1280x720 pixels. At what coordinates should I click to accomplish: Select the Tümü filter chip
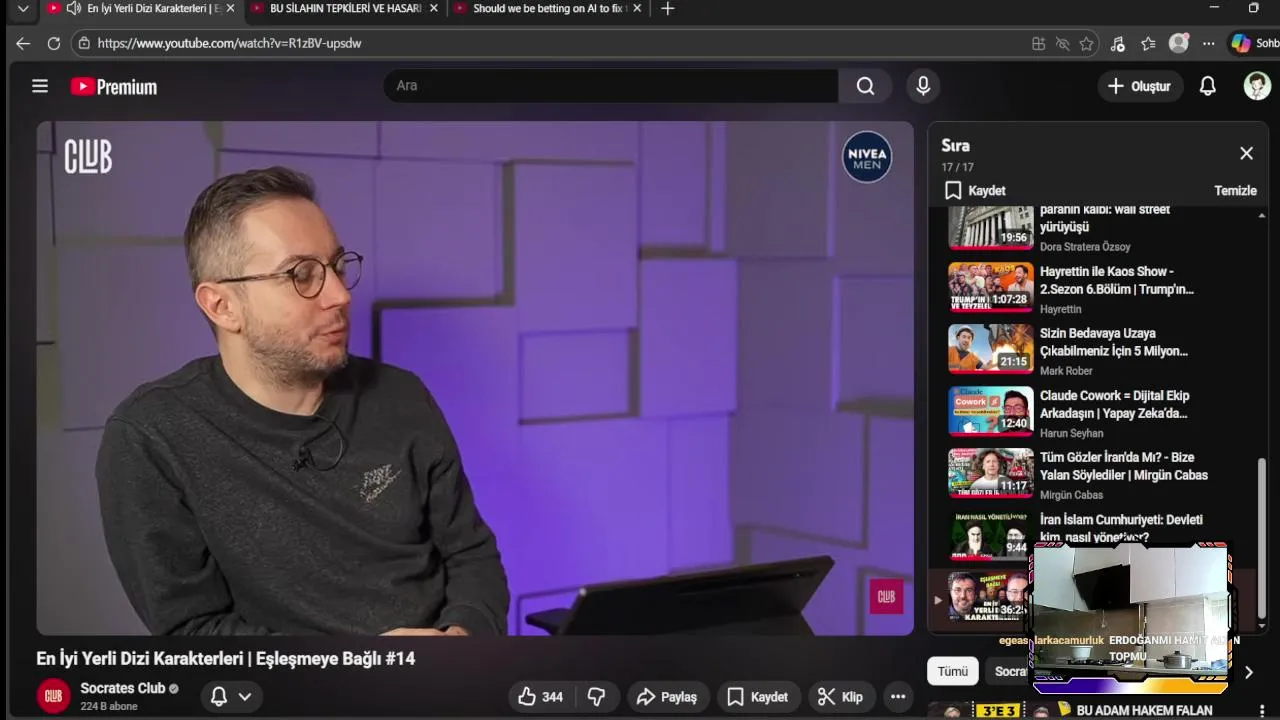pos(952,672)
